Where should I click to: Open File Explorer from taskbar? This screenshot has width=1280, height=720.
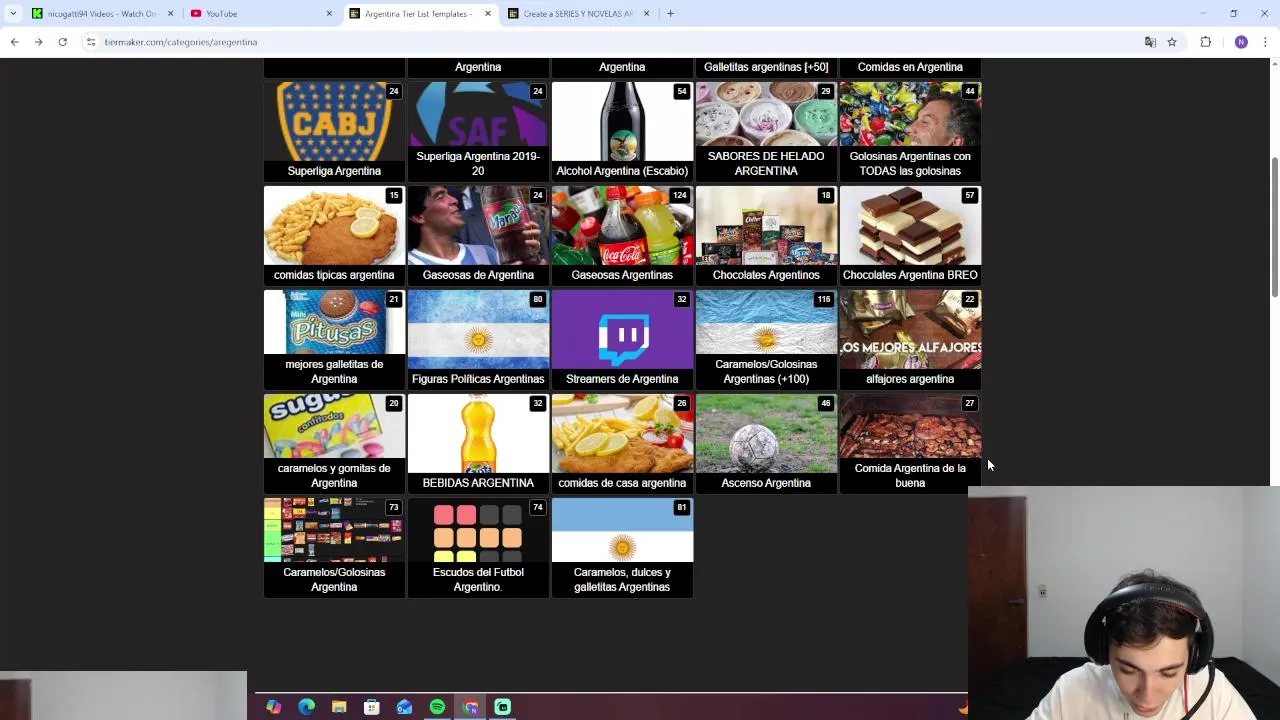(x=339, y=707)
